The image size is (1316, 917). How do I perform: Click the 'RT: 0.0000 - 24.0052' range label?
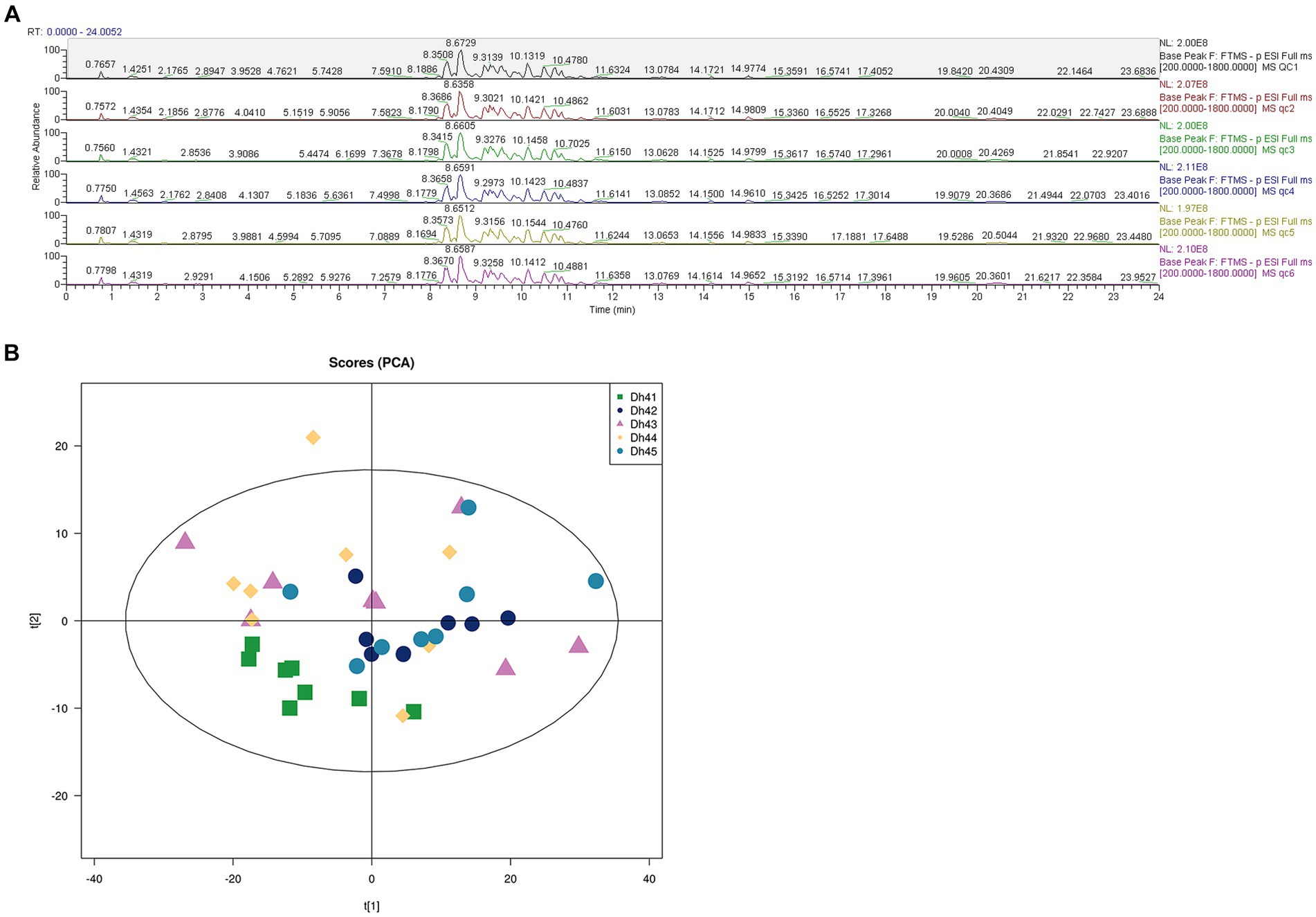point(75,32)
